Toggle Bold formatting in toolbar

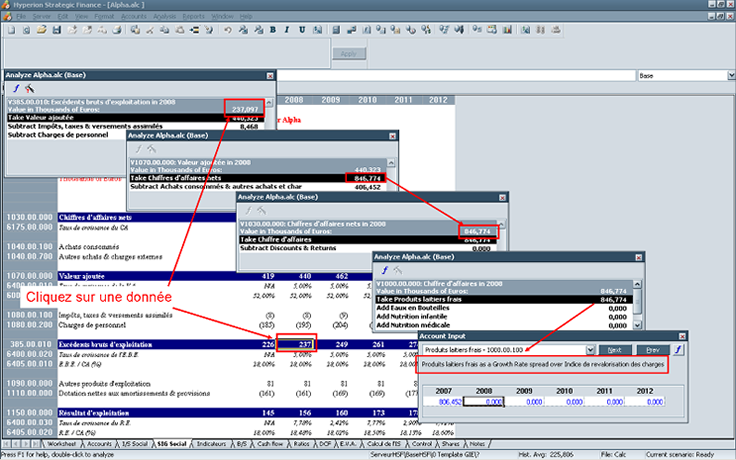(273, 30)
